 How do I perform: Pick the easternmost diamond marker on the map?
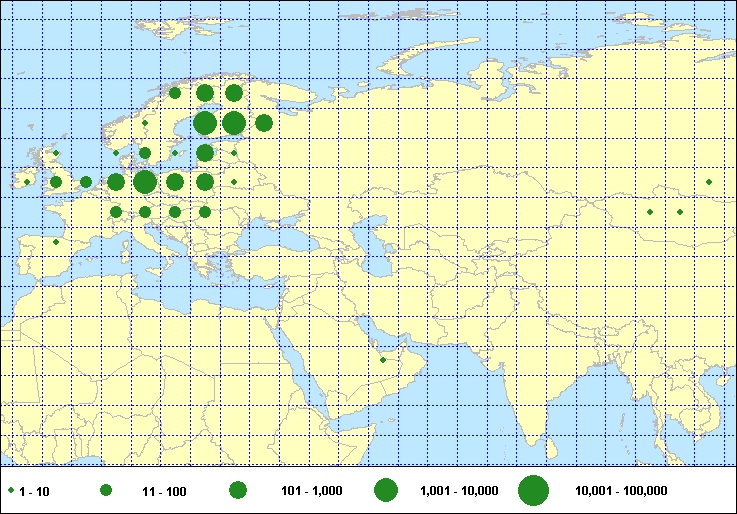coord(709,182)
